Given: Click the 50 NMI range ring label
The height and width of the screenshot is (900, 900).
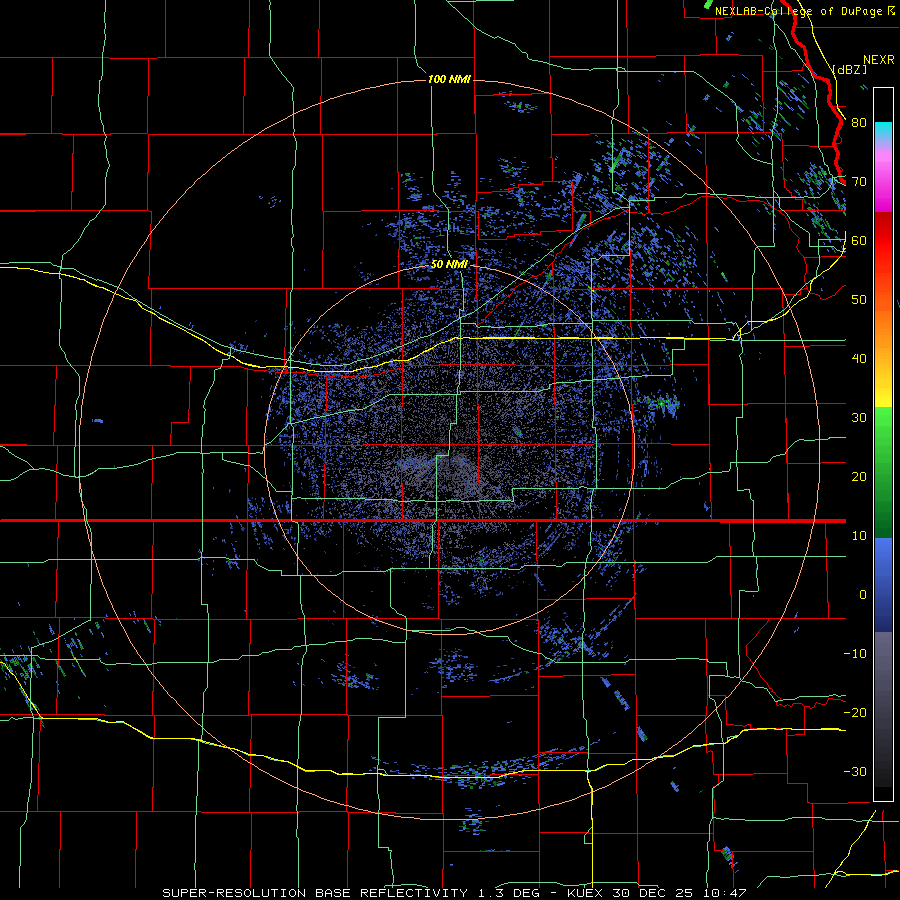Looking at the screenshot, I should coord(449,265).
